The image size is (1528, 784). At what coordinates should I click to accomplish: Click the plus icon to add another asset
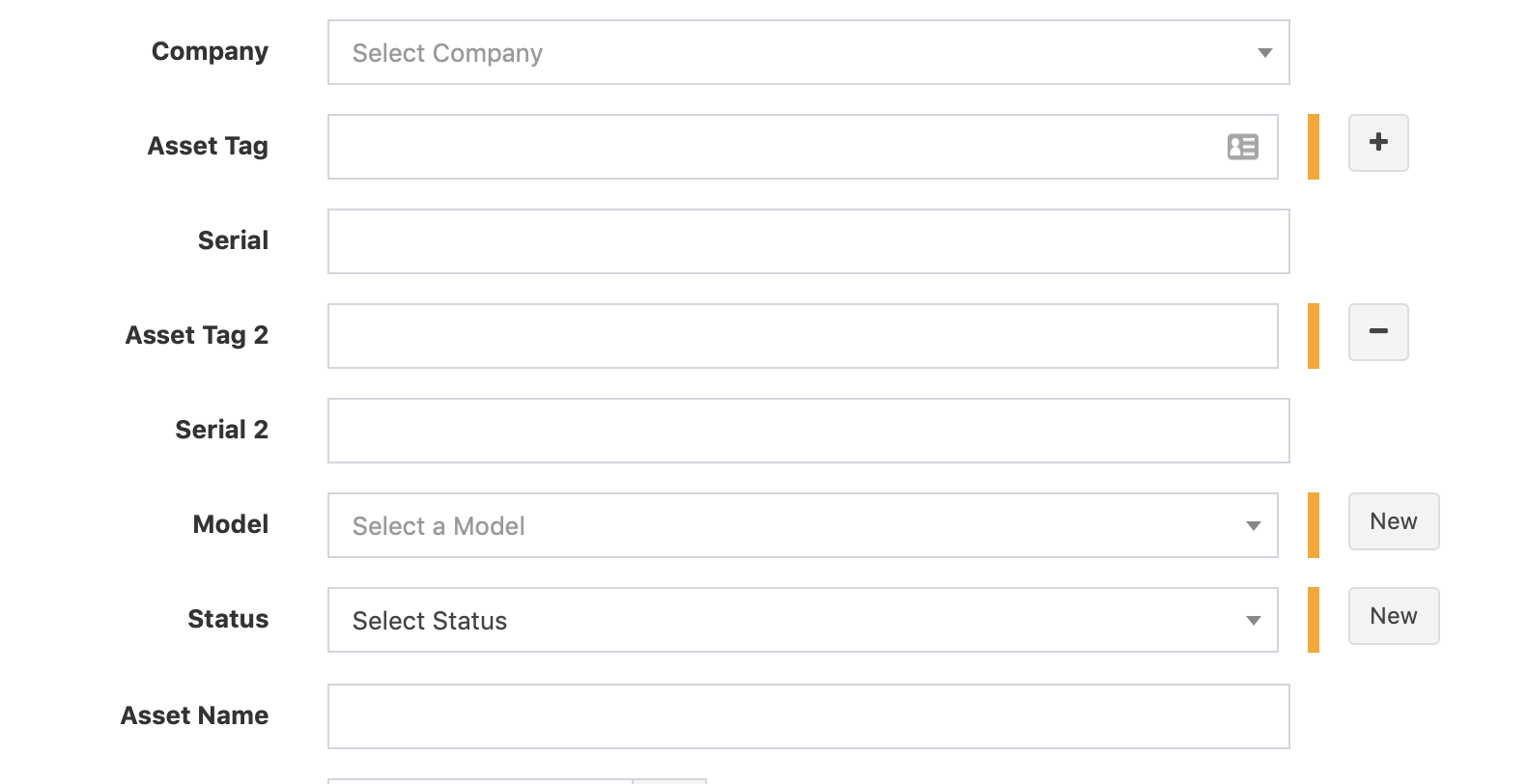pyautogui.click(x=1378, y=142)
